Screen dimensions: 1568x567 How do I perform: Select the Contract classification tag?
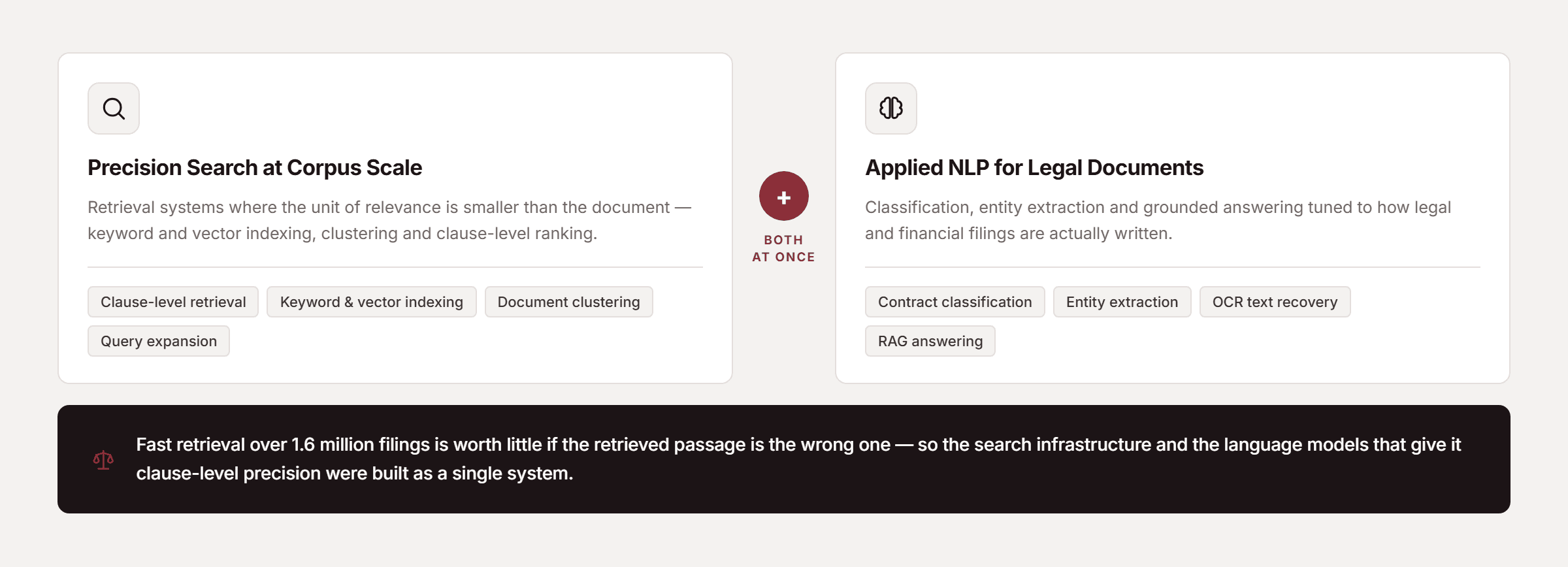tap(955, 302)
